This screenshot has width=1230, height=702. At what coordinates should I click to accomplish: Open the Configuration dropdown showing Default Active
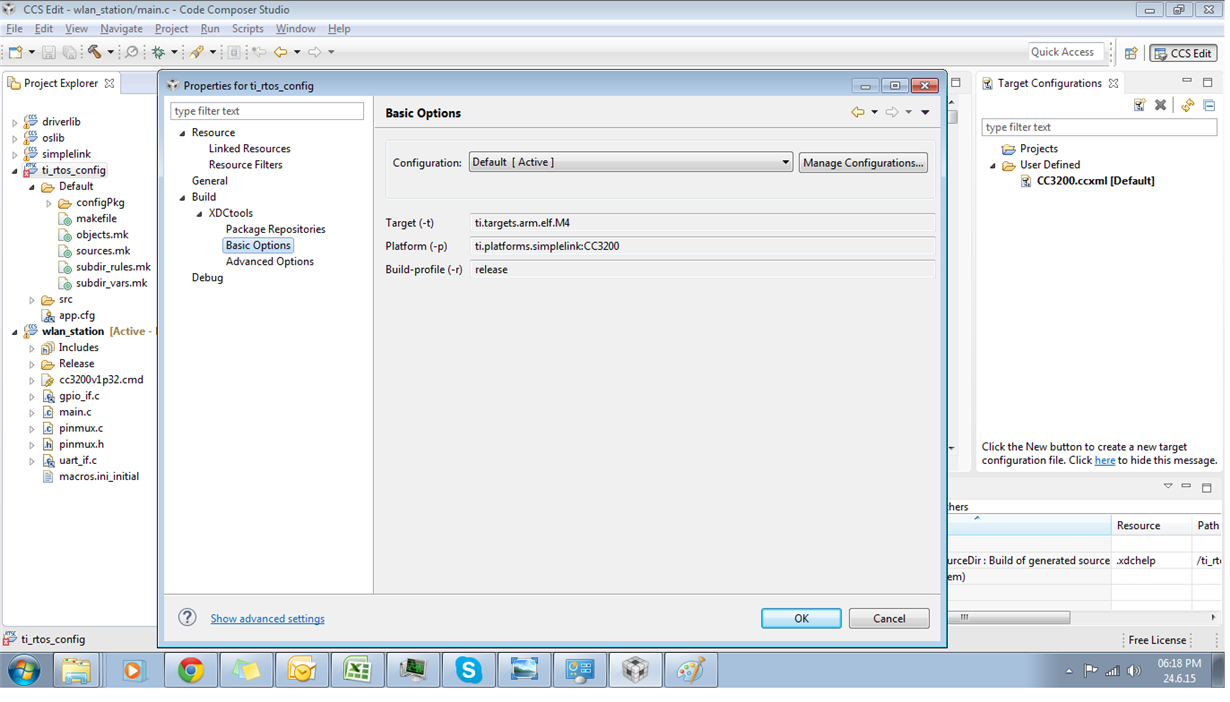coord(629,162)
